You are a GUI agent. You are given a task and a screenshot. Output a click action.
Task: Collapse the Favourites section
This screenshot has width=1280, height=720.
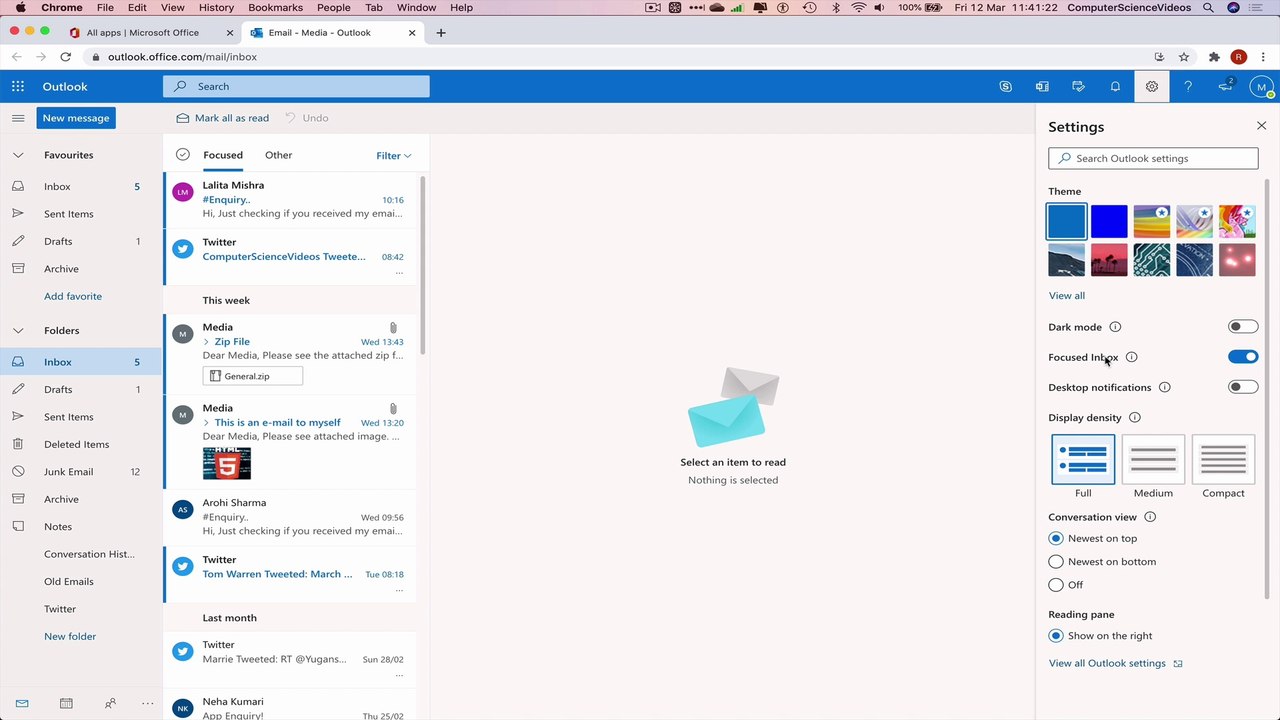[x=18, y=155]
